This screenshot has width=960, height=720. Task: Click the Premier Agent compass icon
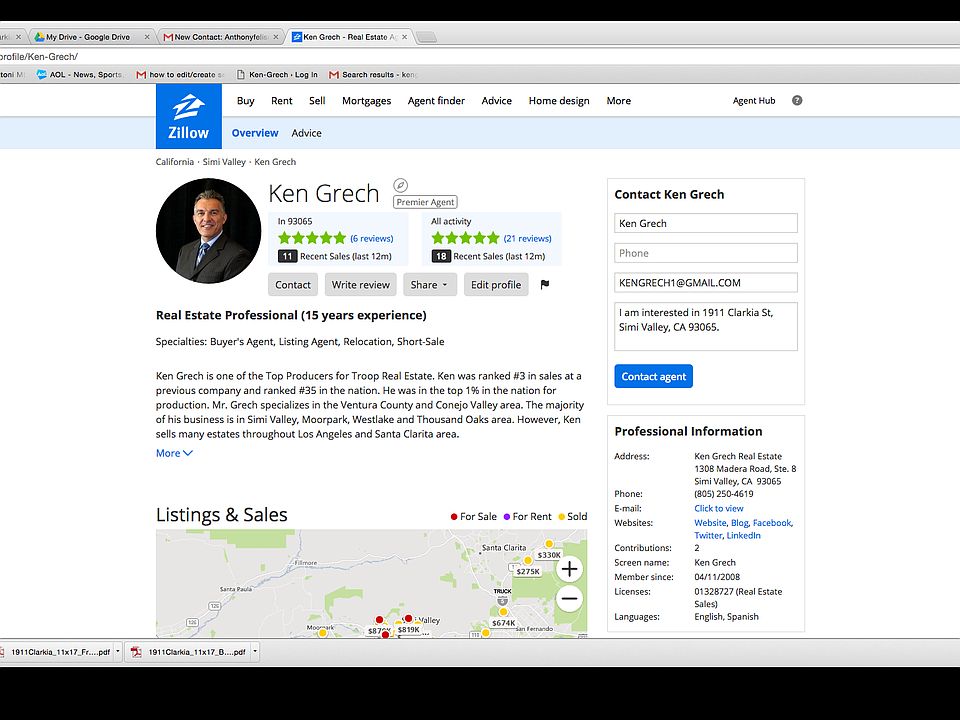(x=400, y=185)
